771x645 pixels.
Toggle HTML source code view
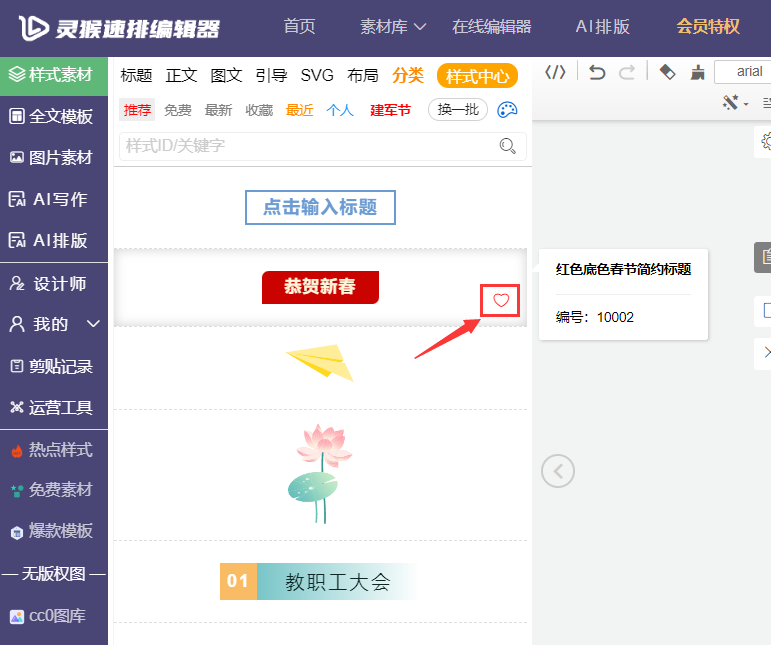pos(555,72)
